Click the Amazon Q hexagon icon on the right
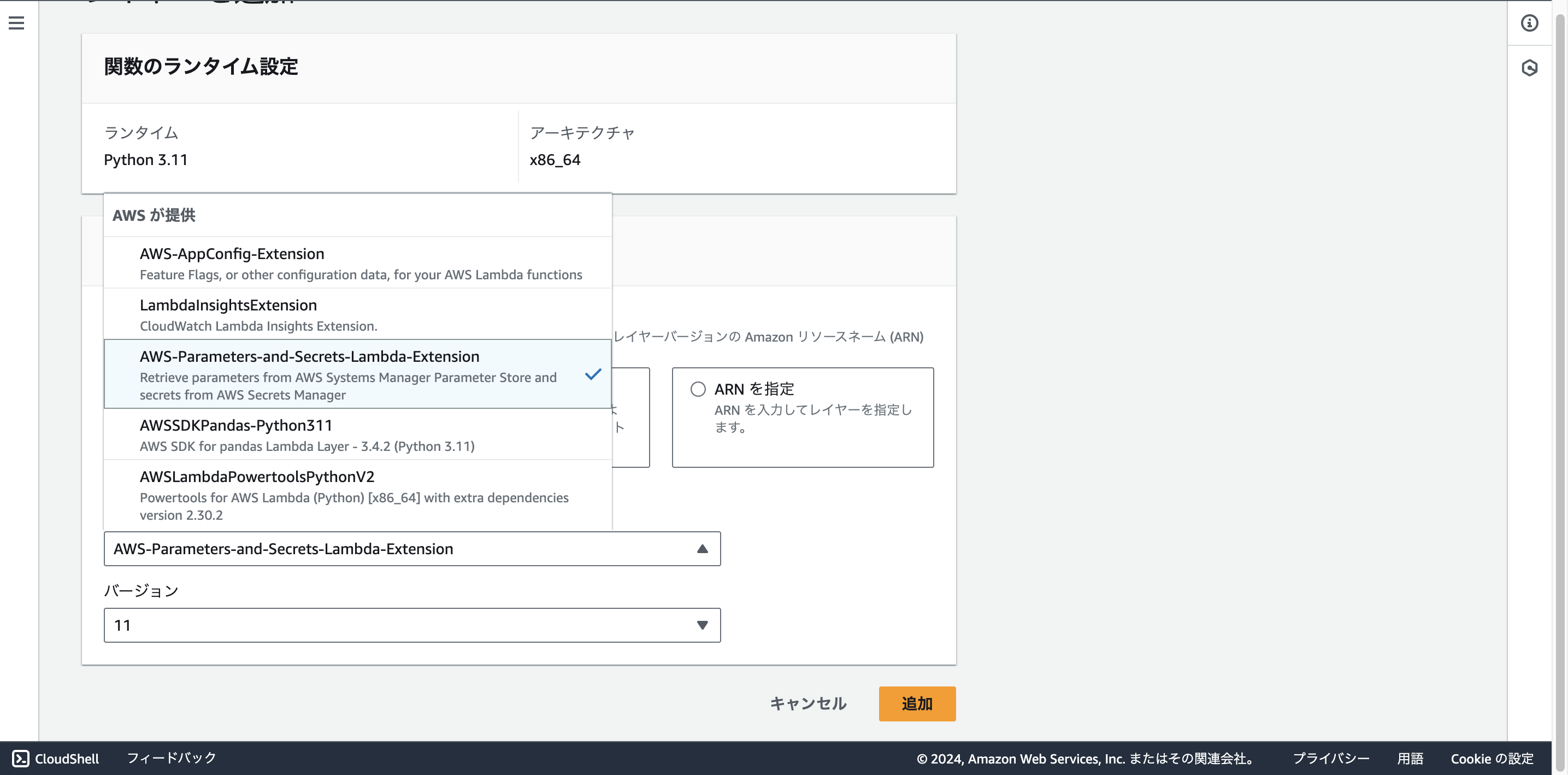The image size is (1568, 775). click(1530, 68)
